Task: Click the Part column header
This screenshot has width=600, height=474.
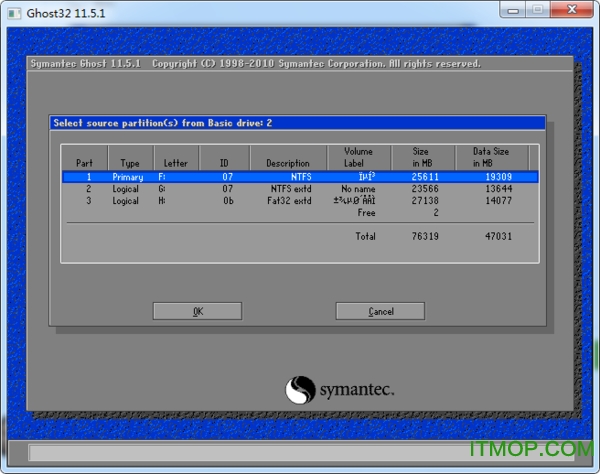Action: point(84,163)
